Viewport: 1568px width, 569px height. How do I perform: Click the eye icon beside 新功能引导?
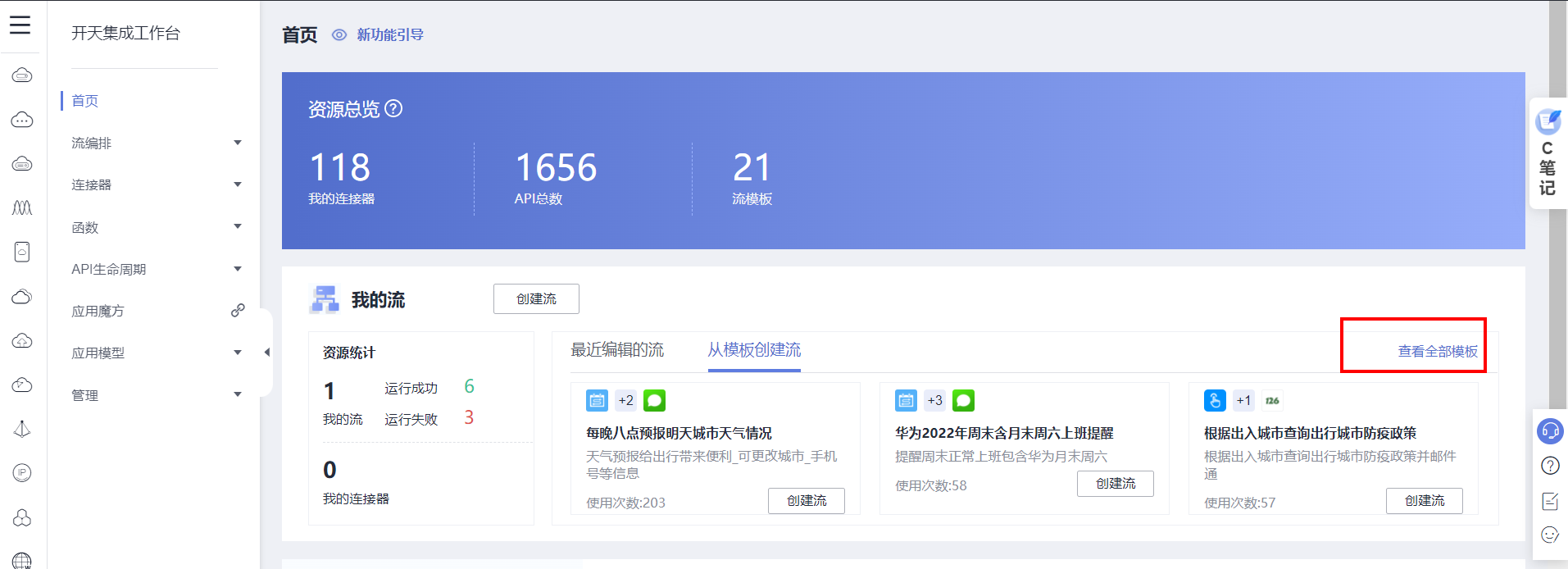pos(339,34)
